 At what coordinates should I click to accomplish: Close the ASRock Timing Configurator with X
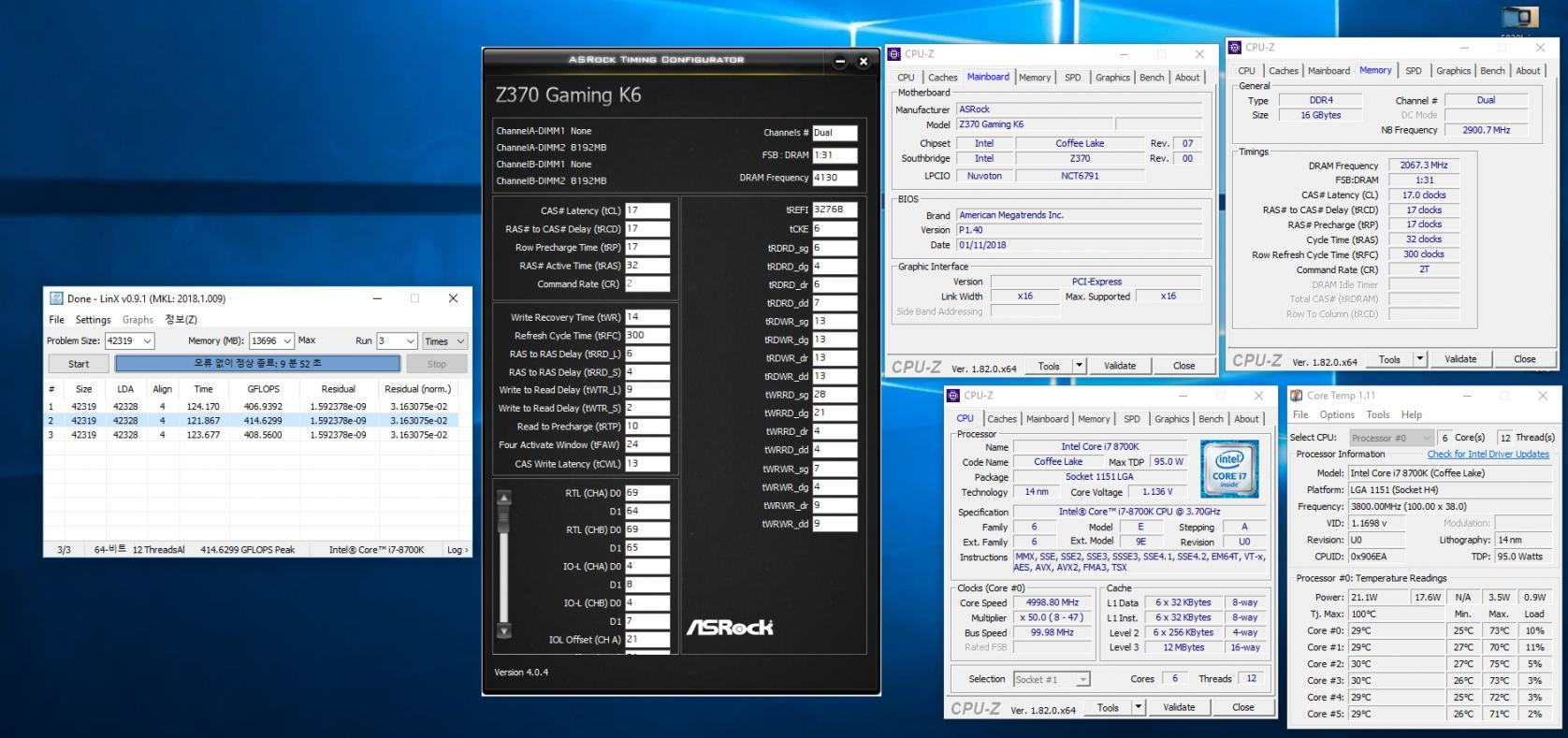click(x=864, y=62)
